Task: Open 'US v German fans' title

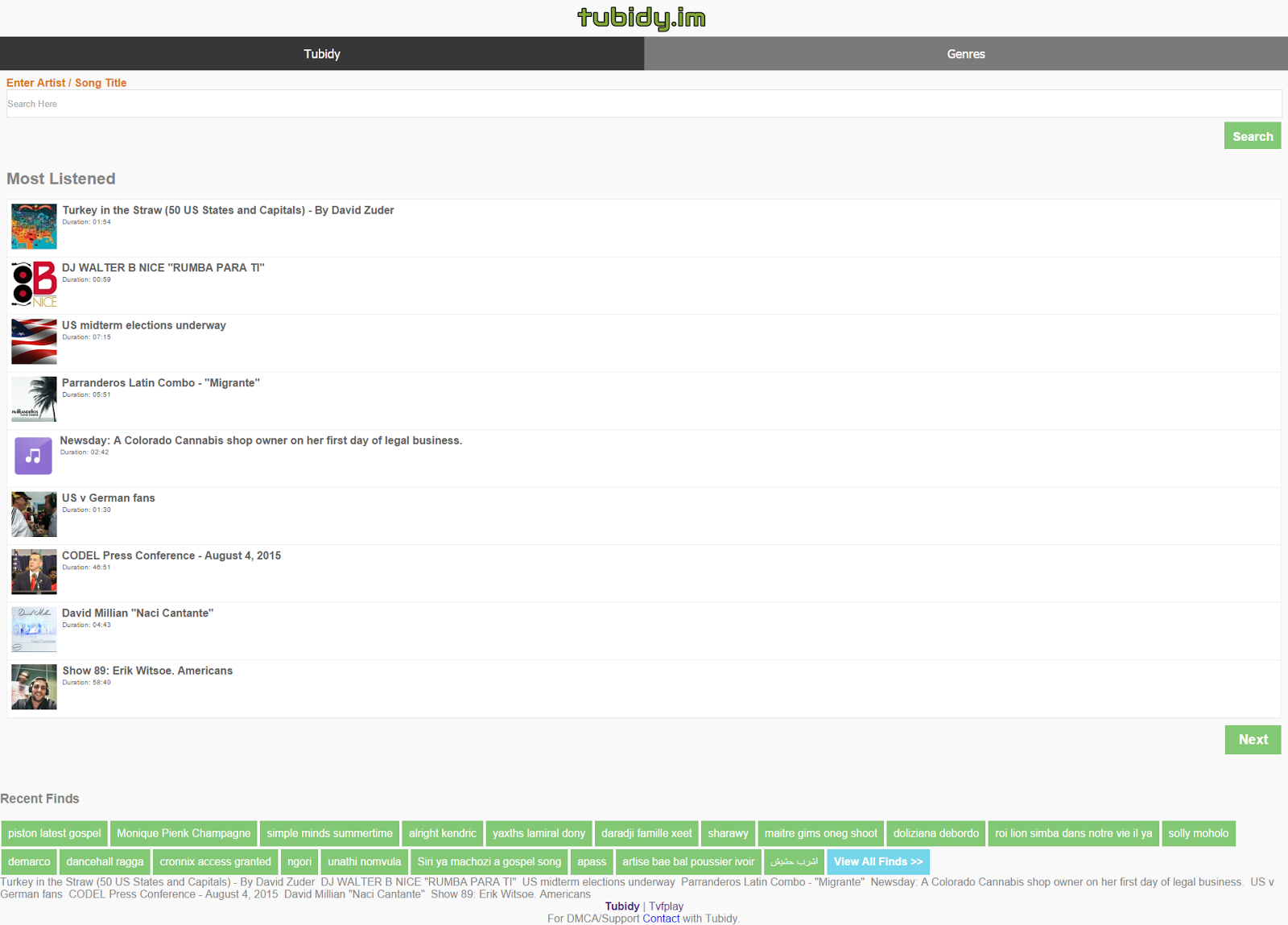Action: [109, 498]
